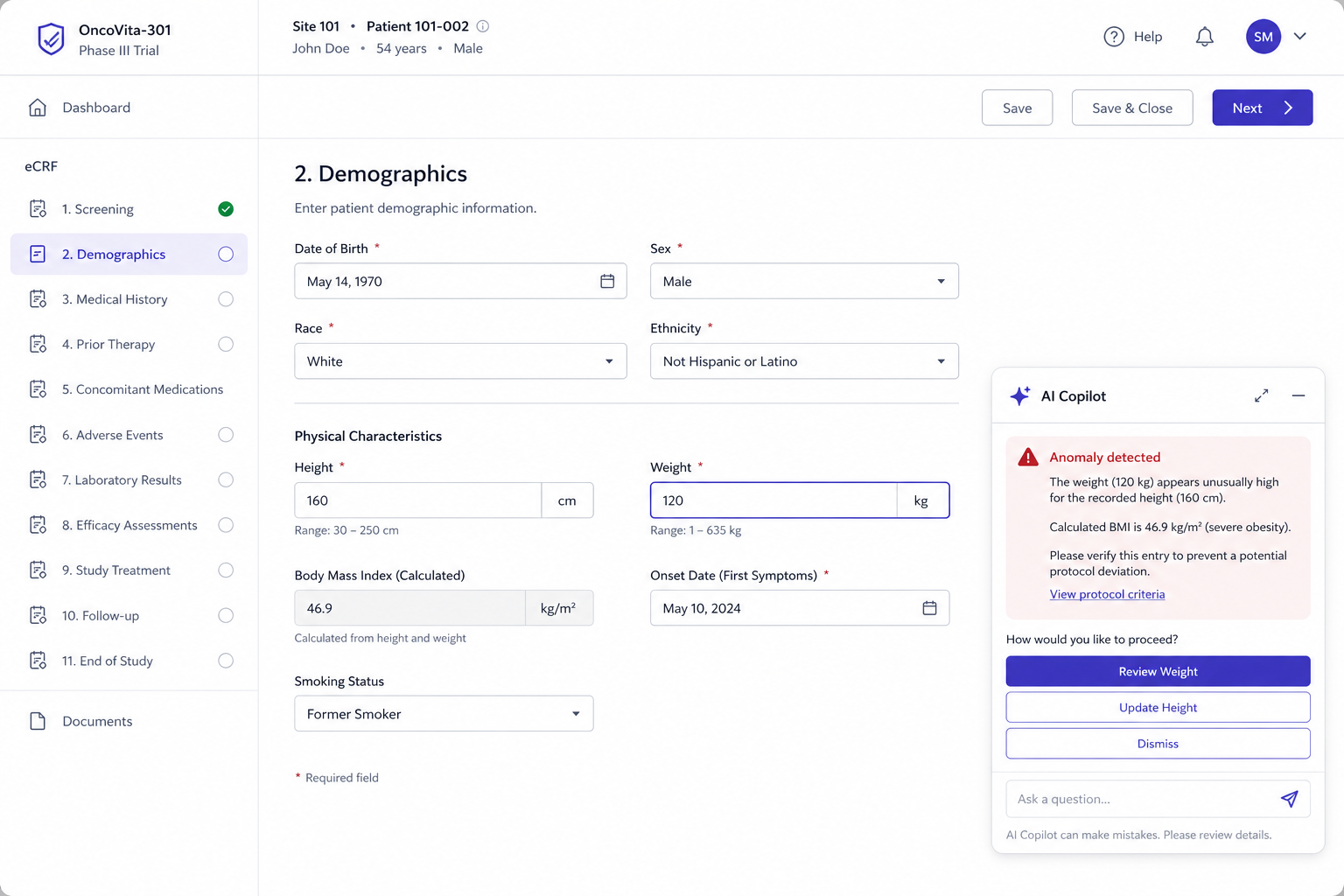Click the form icon beside 9. Study Treatment
This screenshot has width=1344, height=896.
point(38,570)
